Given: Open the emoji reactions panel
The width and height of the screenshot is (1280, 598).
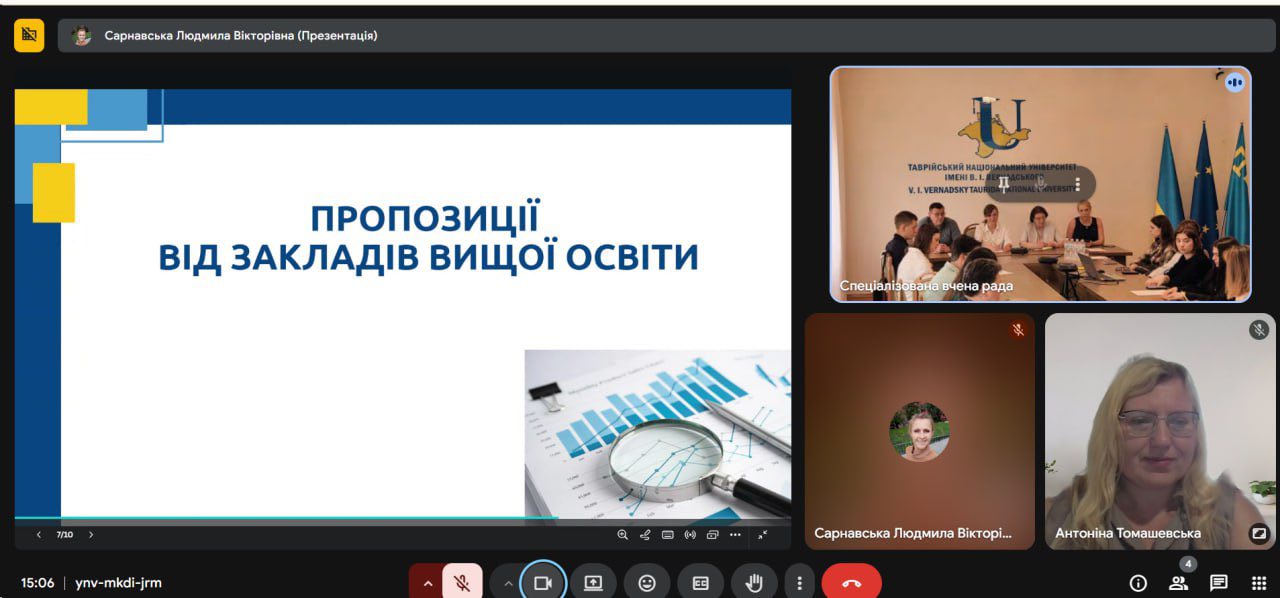Looking at the screenshot, I should (647, 583).
